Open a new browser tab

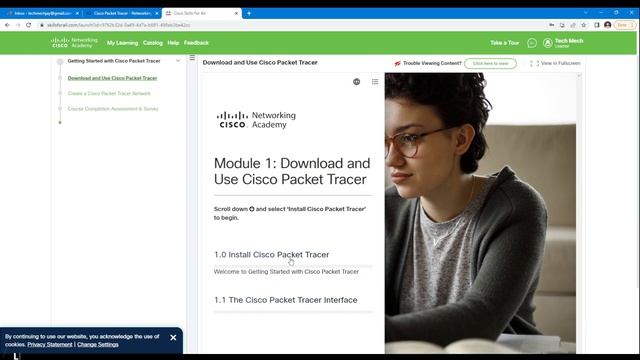pos(249,13)
